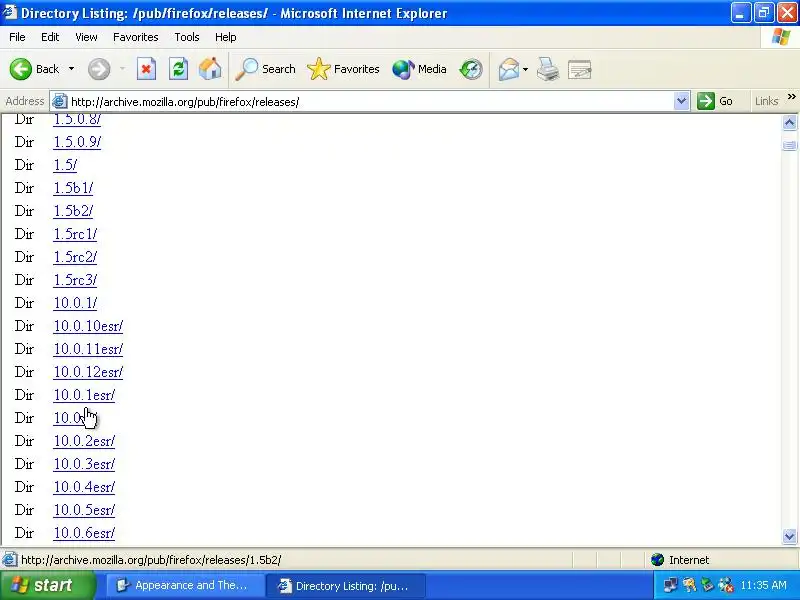Click scrollbar up arrow

point(789,122)
